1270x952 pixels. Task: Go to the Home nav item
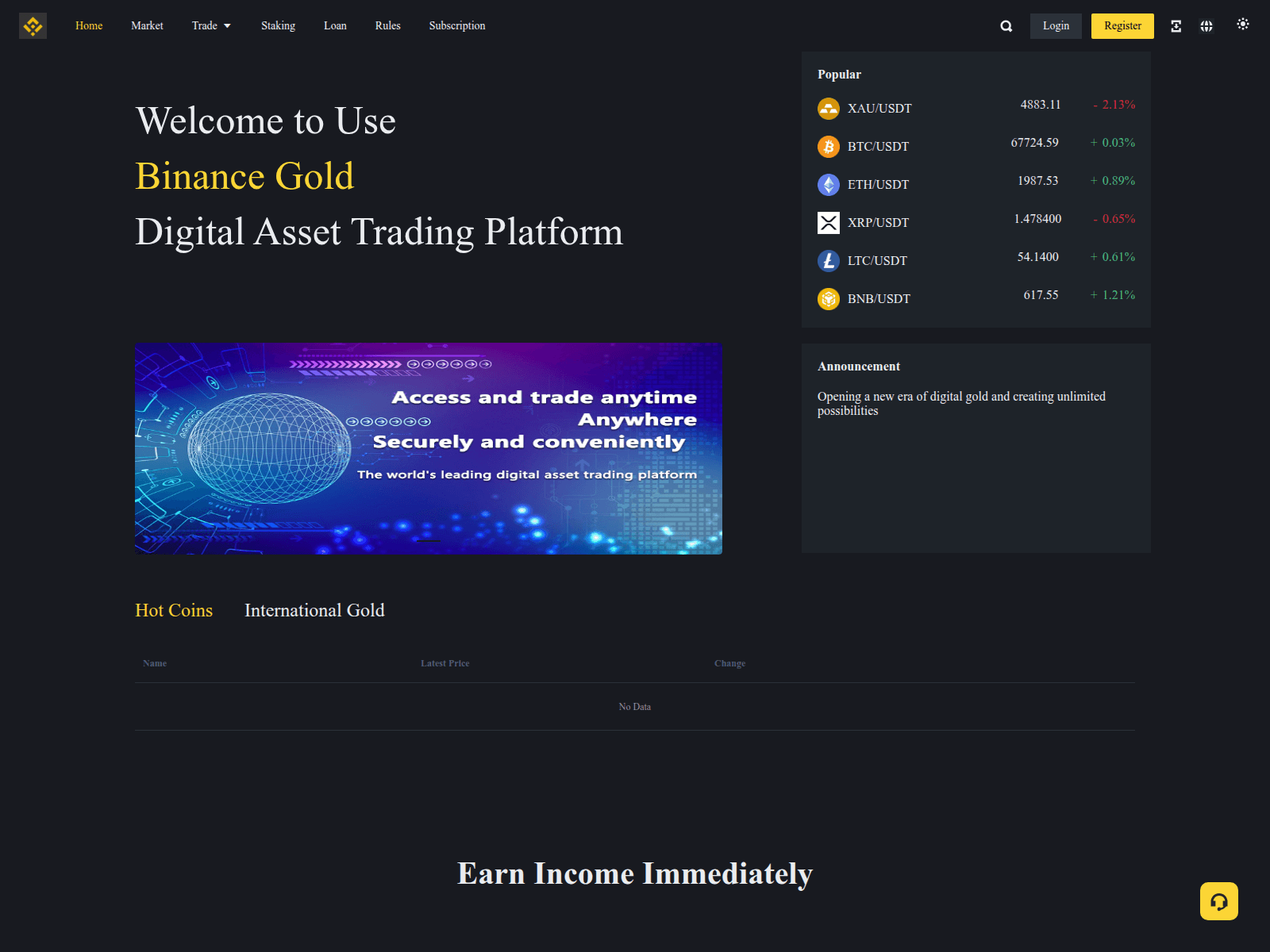tap(89, 26)
